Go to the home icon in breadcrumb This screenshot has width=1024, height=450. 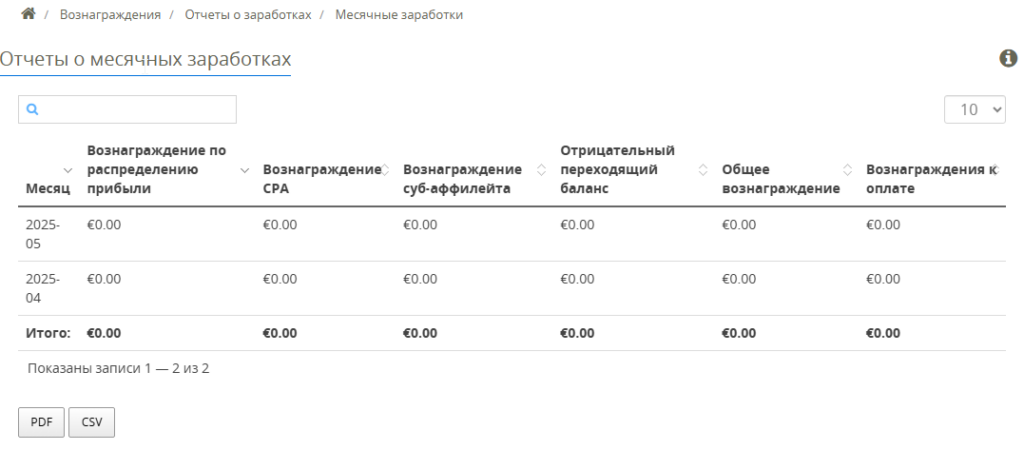[x=28, y=14]
